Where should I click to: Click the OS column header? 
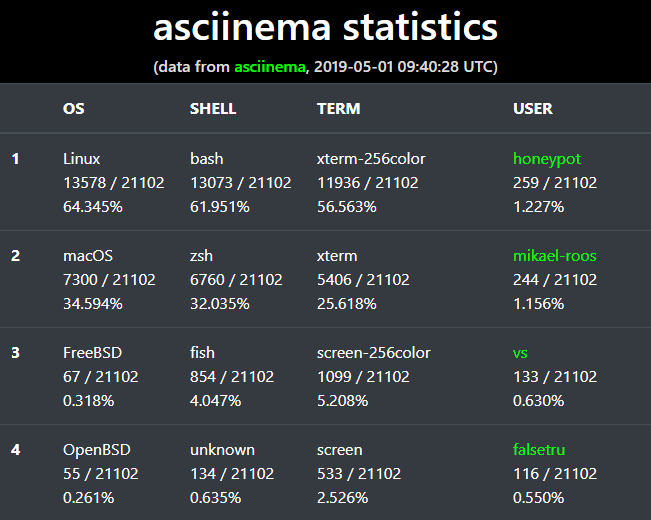[73, 109]
